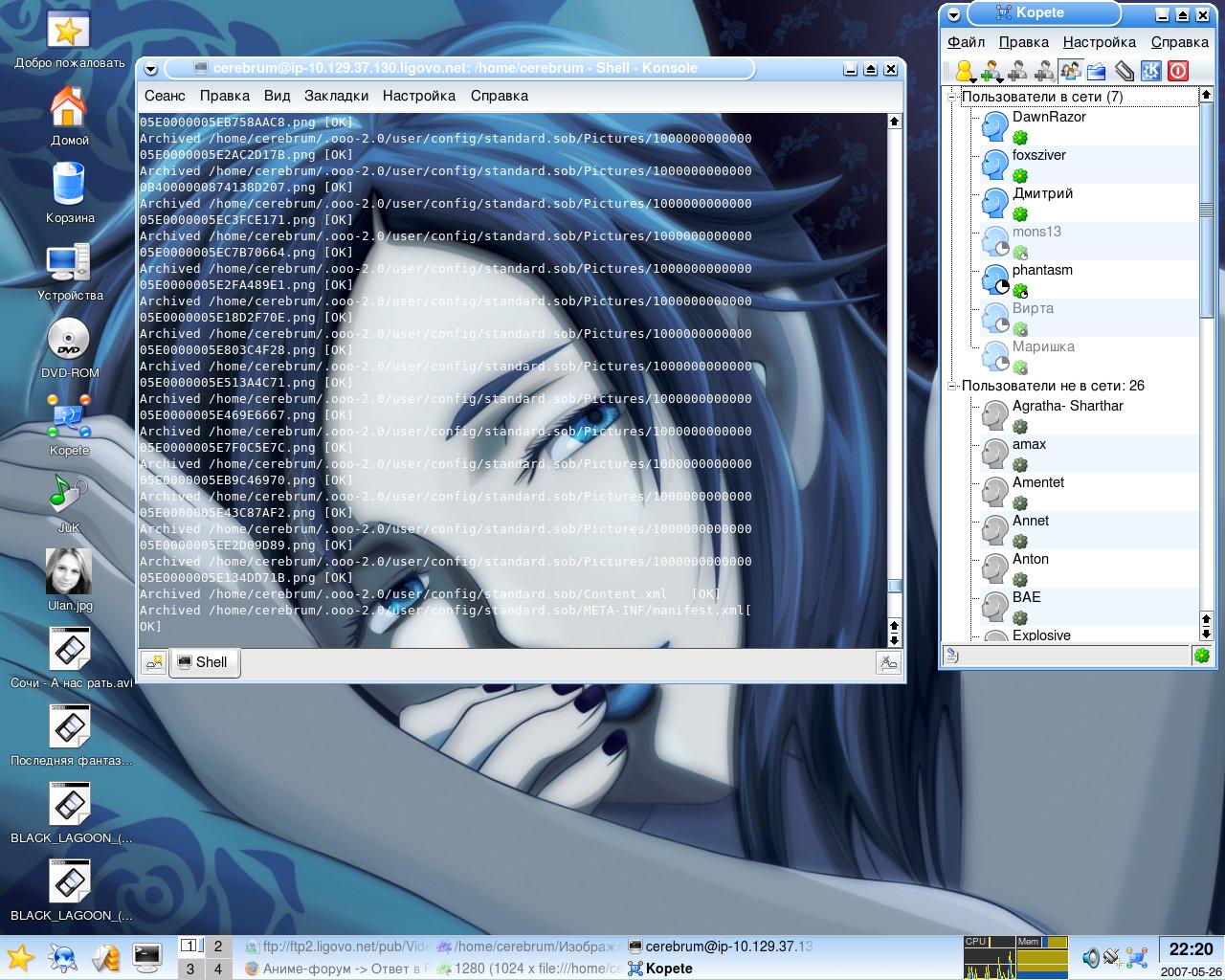Click the ICQ flower status icon at Kopete bottom
Image resolution: width=1225 pixels, height=980 pixels.
click(x=1202, y=656)
